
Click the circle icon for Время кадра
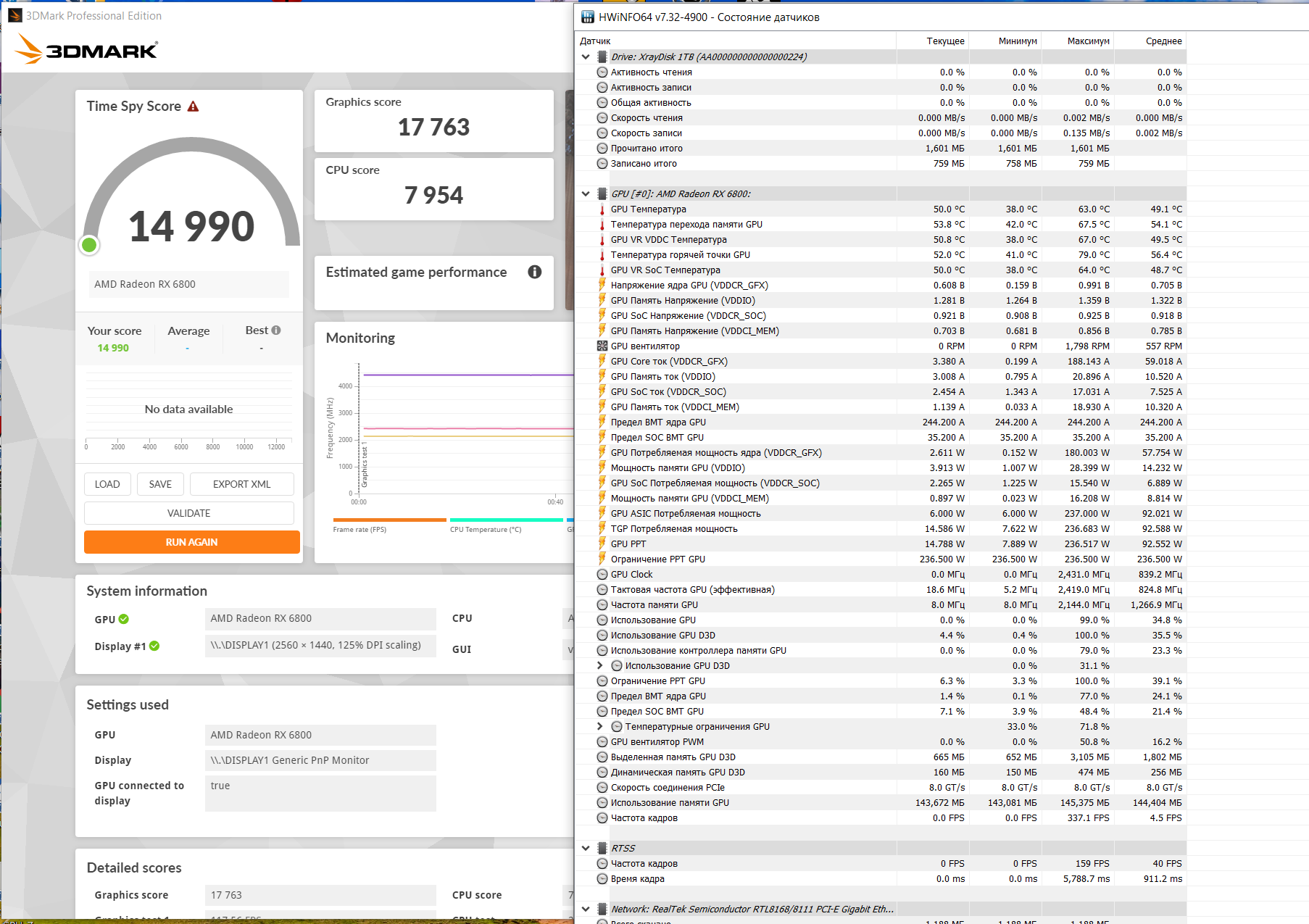602,878
